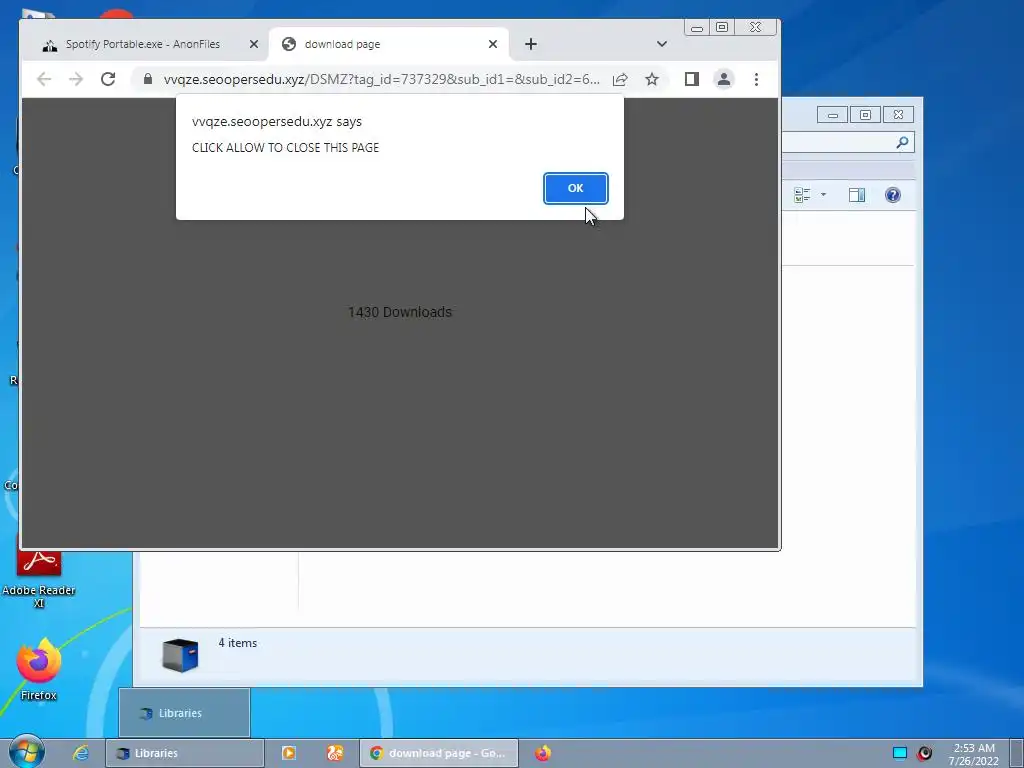Click the Libraries taskbar preview thumbnail

184,712
